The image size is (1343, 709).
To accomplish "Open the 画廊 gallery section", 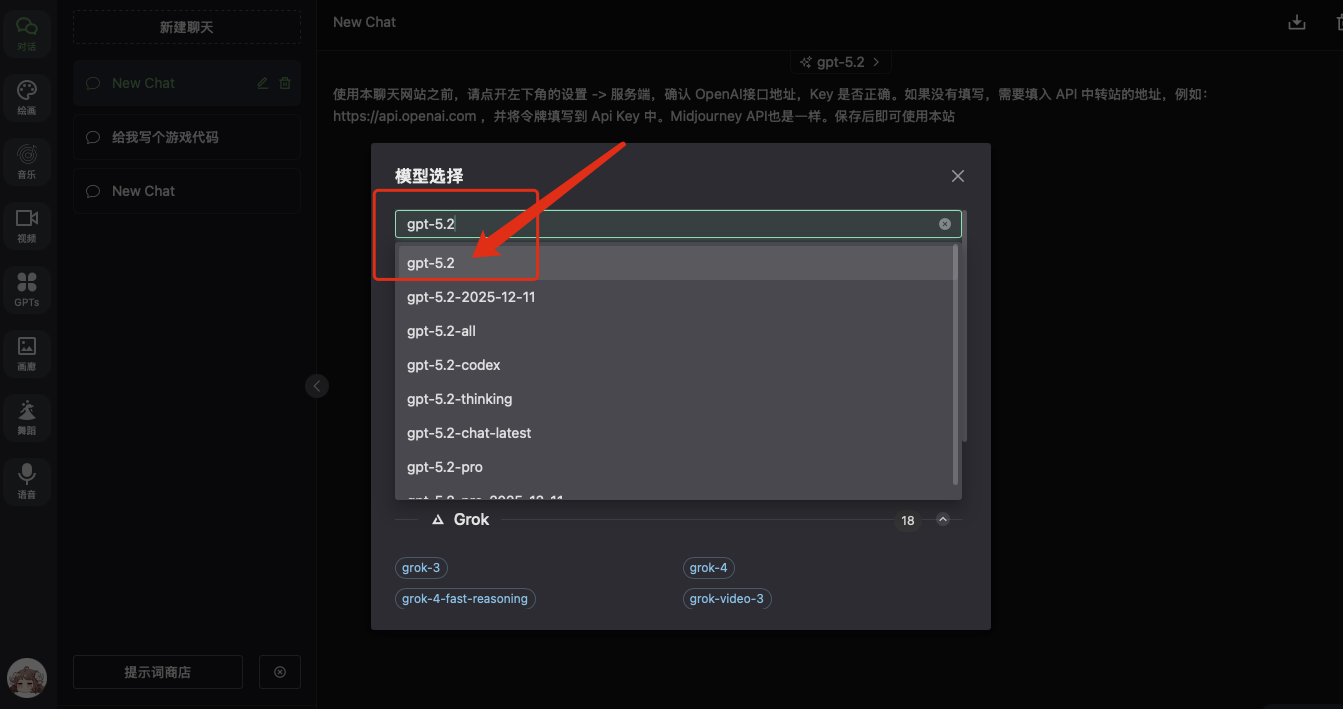I will pyautogui.click(x=27, y=353).
